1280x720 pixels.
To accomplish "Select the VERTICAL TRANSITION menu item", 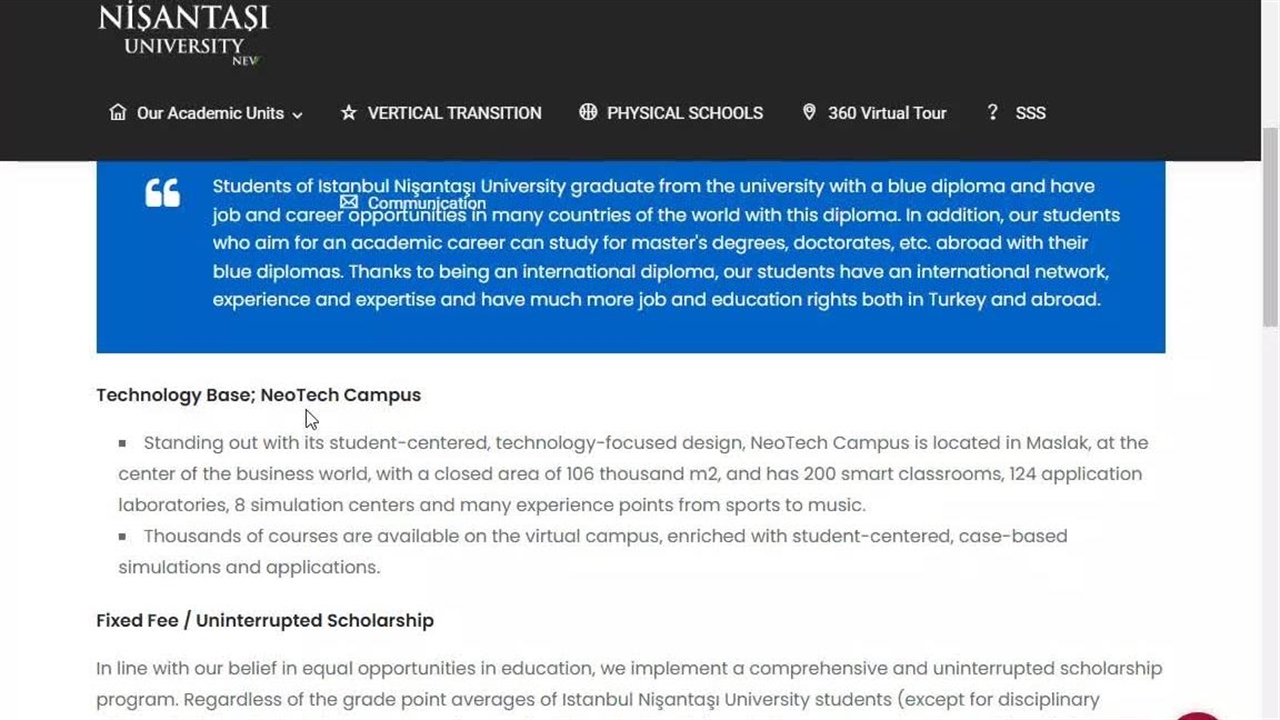I will [x=454, y=113].
